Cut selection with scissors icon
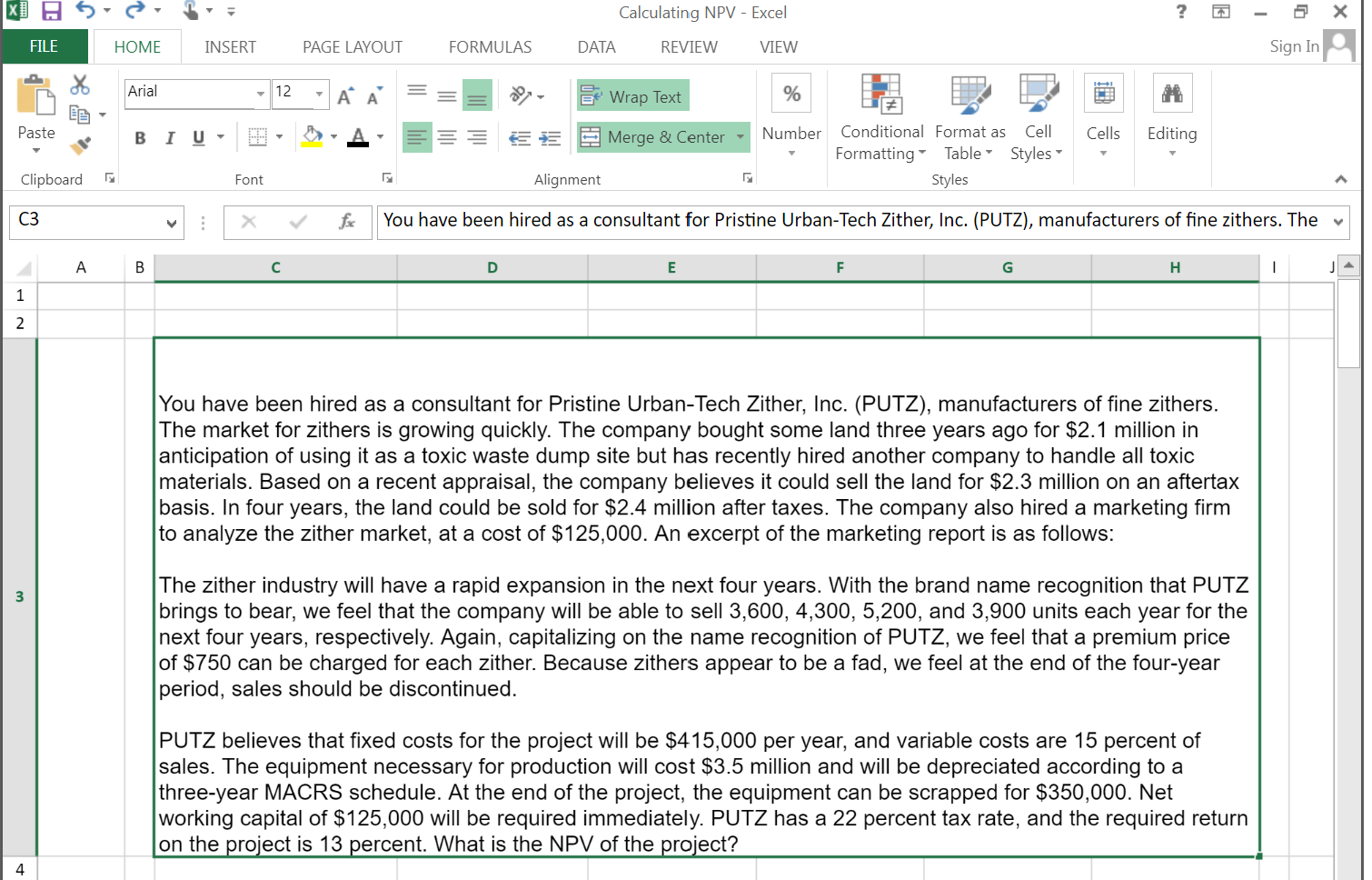 click(x=80, y=85)
